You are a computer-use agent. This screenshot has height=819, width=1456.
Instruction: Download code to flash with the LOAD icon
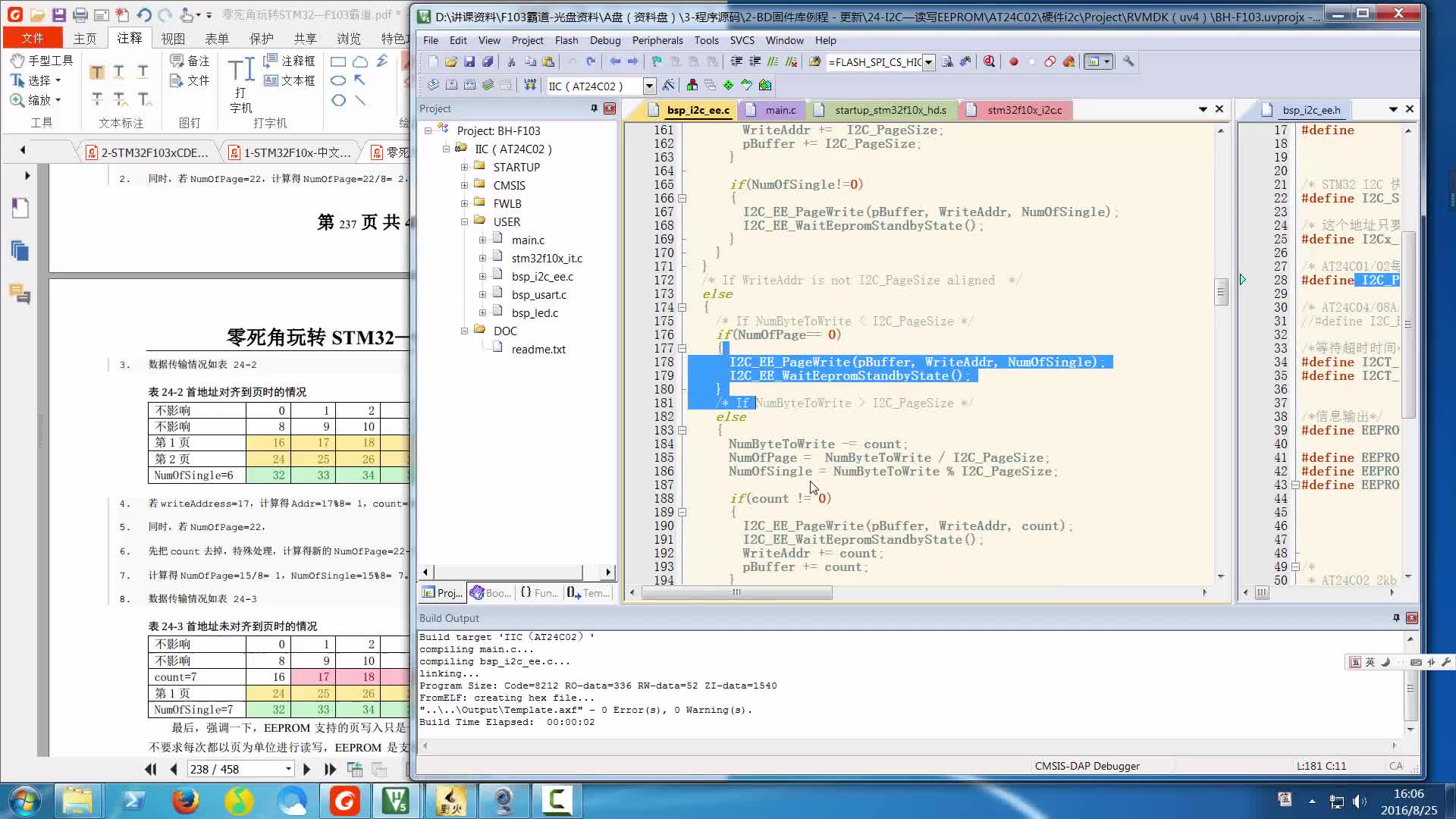coord(530,86)
